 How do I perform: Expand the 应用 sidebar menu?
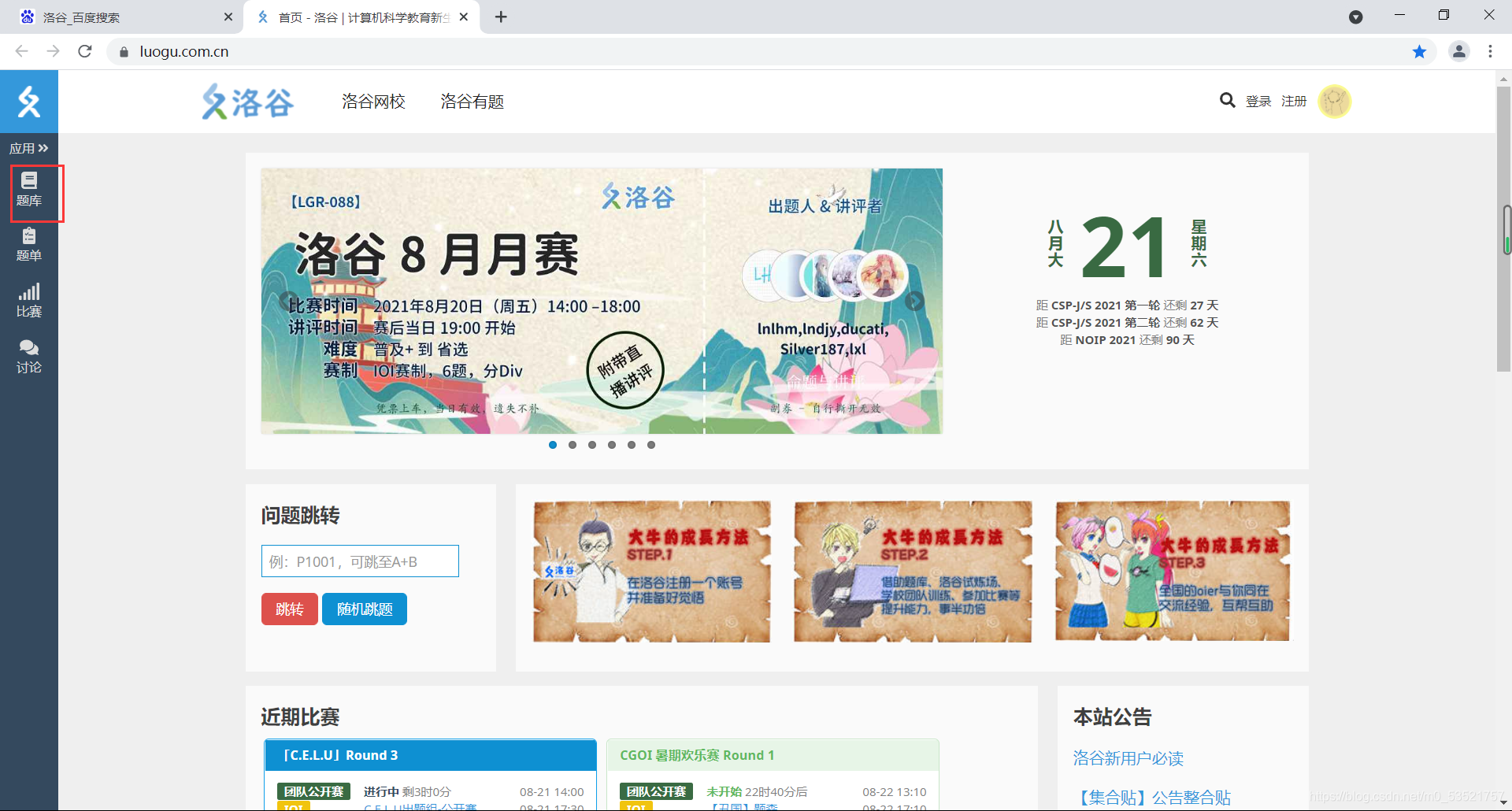click(x=29, y=148)
